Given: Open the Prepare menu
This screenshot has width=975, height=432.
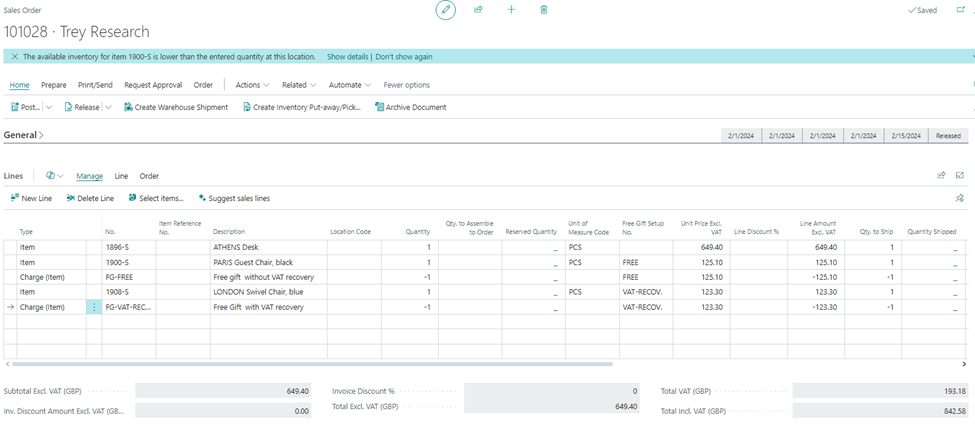Looking at the screenshot, I should pyautogui.click(x=54, y=85).
